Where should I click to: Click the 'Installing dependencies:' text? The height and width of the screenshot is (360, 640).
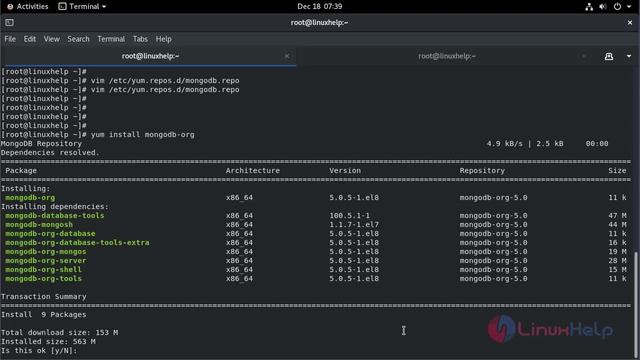pos(55,207)
